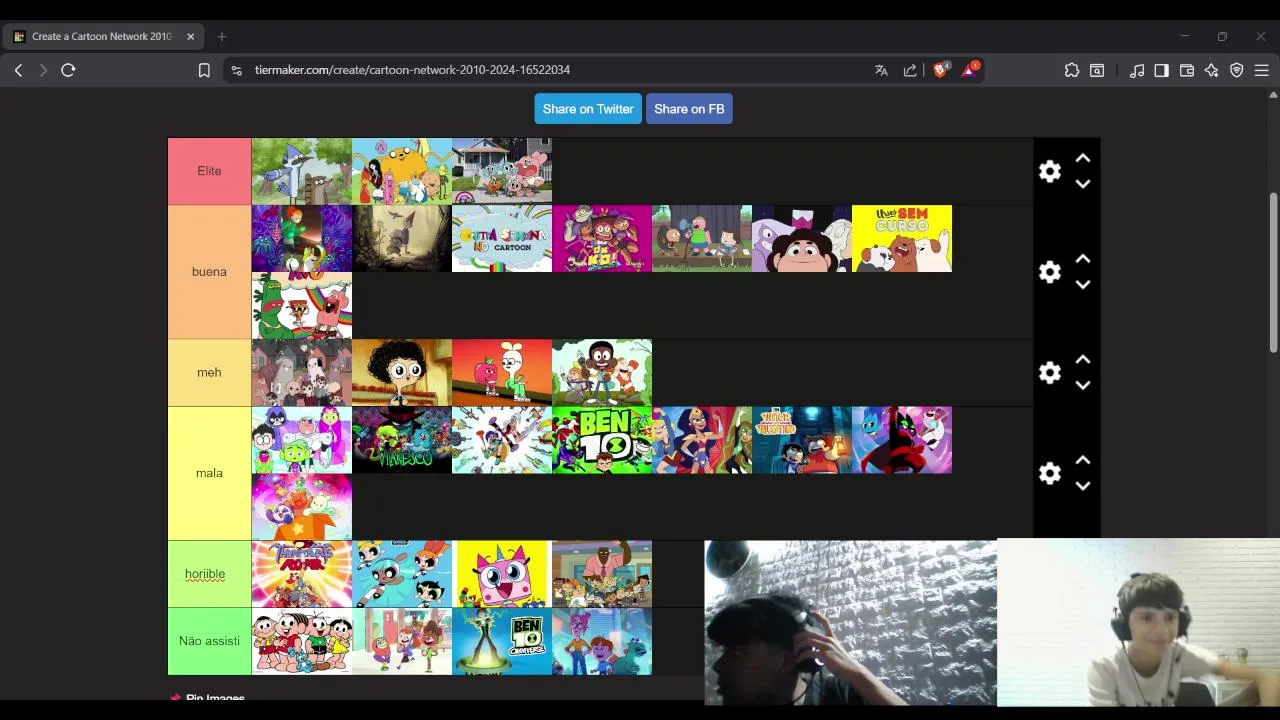Viewport: 1280px width, 720px height.
Task: Click Share on FB button
Action: (x=689, y=109)
